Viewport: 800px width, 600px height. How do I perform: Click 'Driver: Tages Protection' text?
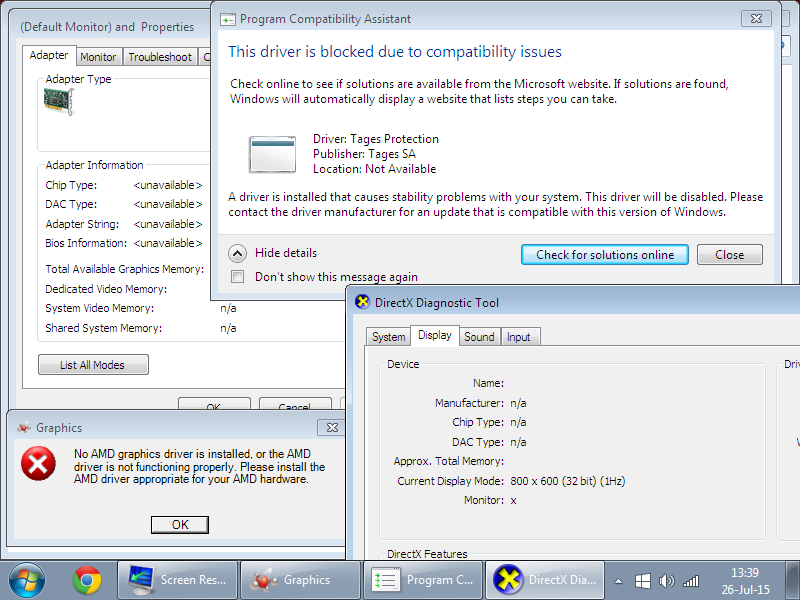(376, 139)
